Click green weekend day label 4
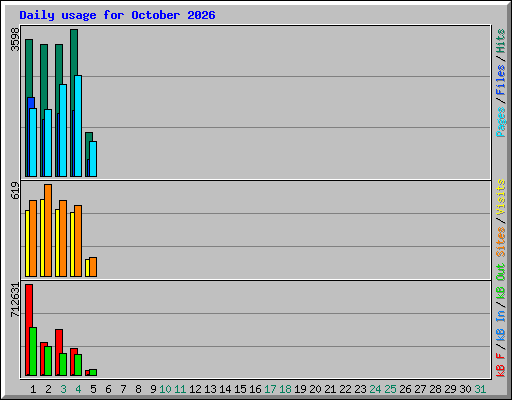The image size is (512, 400). (x=78, y=389)
